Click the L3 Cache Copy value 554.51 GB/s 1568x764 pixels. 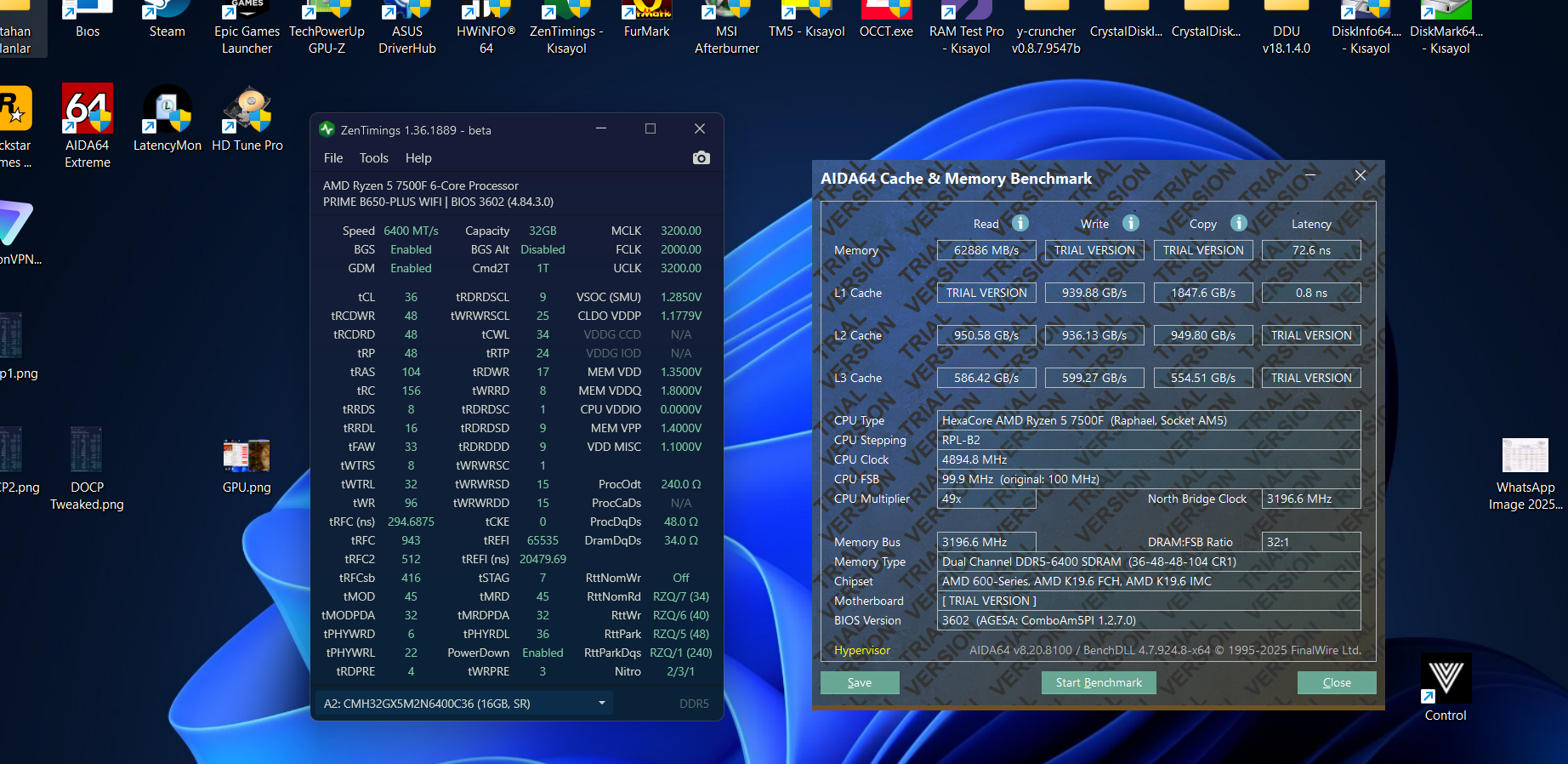pyautogui.click(x=1203, y=378)
